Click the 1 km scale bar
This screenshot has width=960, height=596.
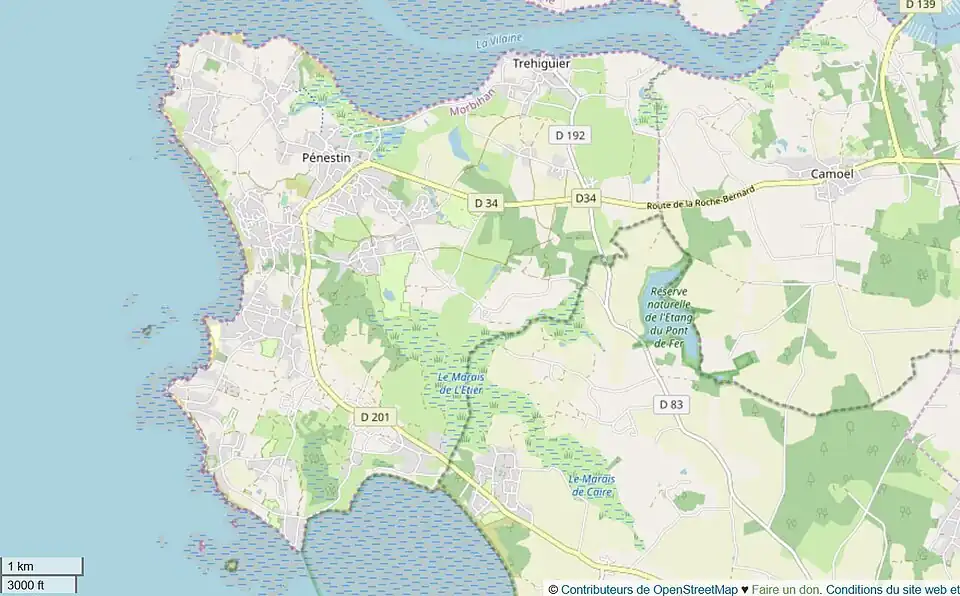[x=42, y=566]
